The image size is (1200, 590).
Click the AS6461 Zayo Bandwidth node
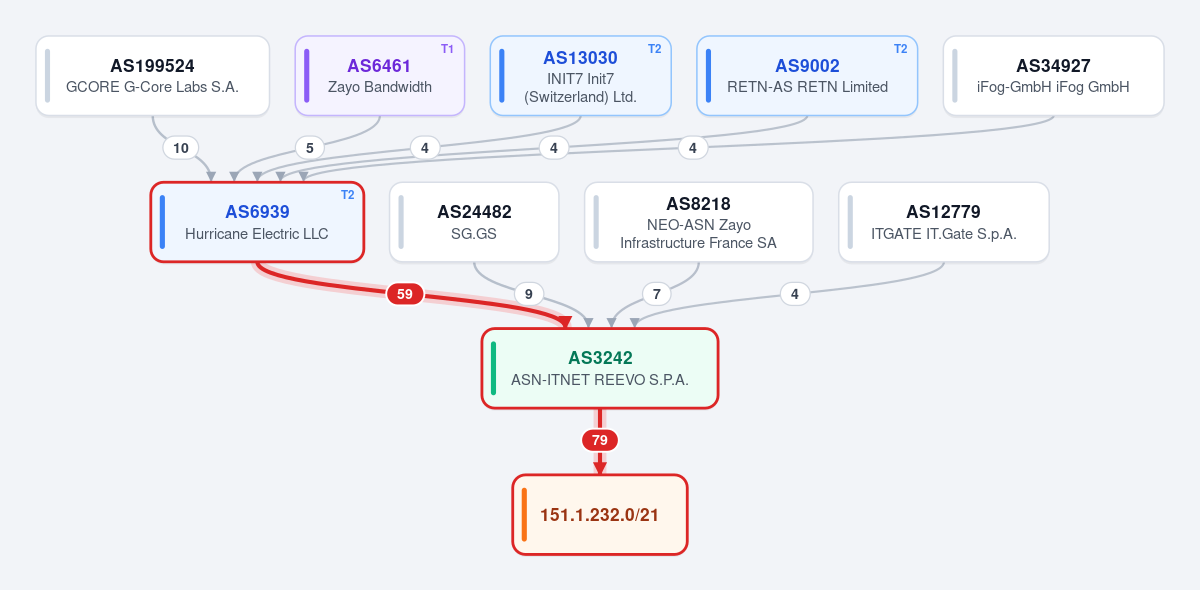click(380, 76)
